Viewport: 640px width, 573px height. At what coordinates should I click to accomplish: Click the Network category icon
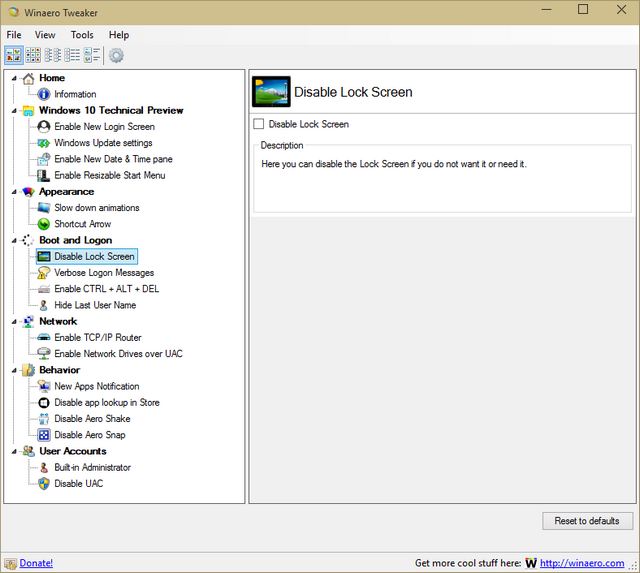(x=29, y=321)
